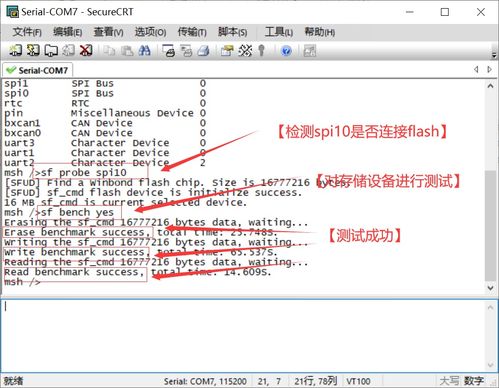This screenshot has height=388, width=499.
Task: Click the Reconnect toolbar icon
Action: [x=69, y=50]
